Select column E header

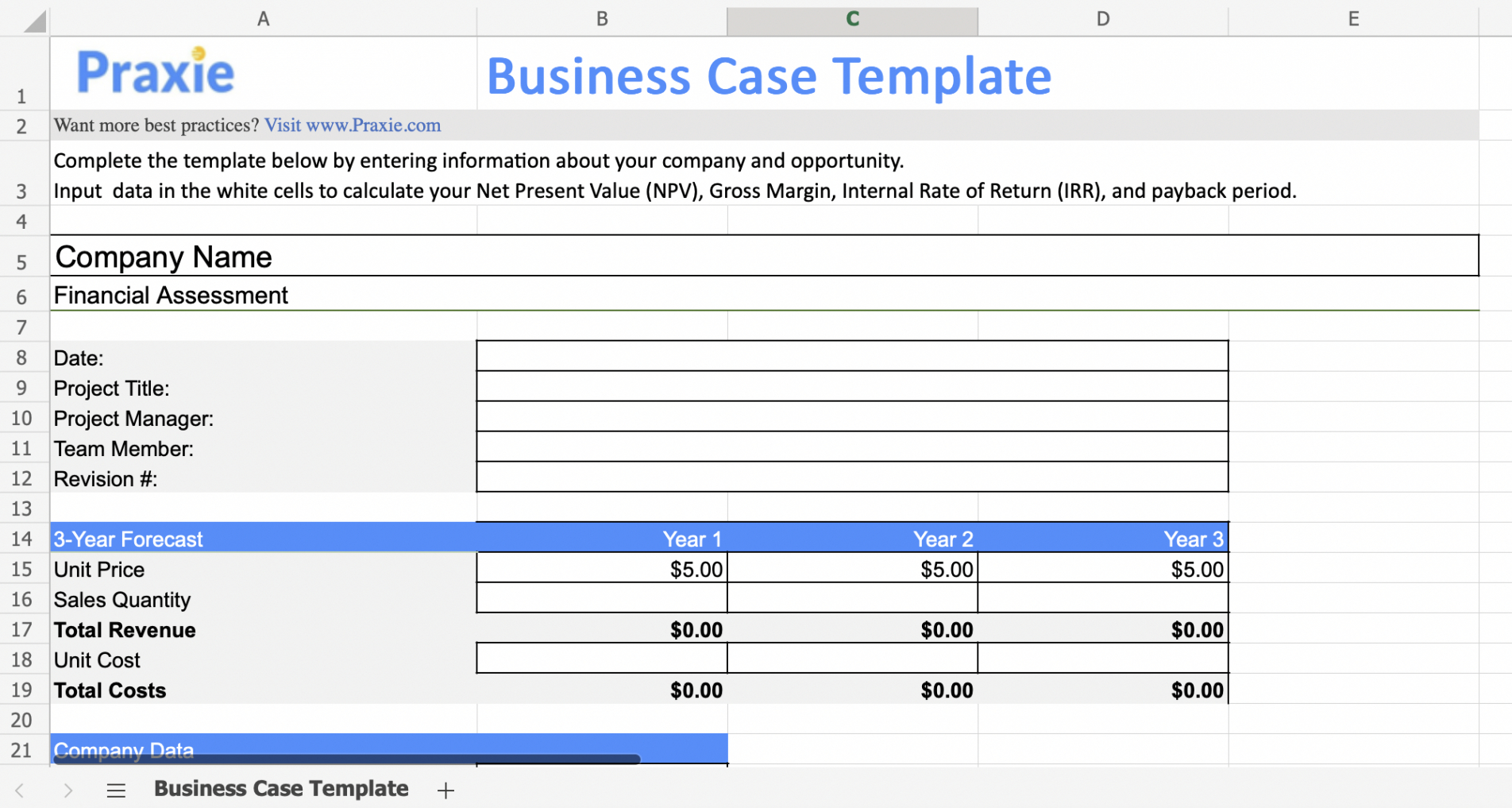tap(1353, 19)
